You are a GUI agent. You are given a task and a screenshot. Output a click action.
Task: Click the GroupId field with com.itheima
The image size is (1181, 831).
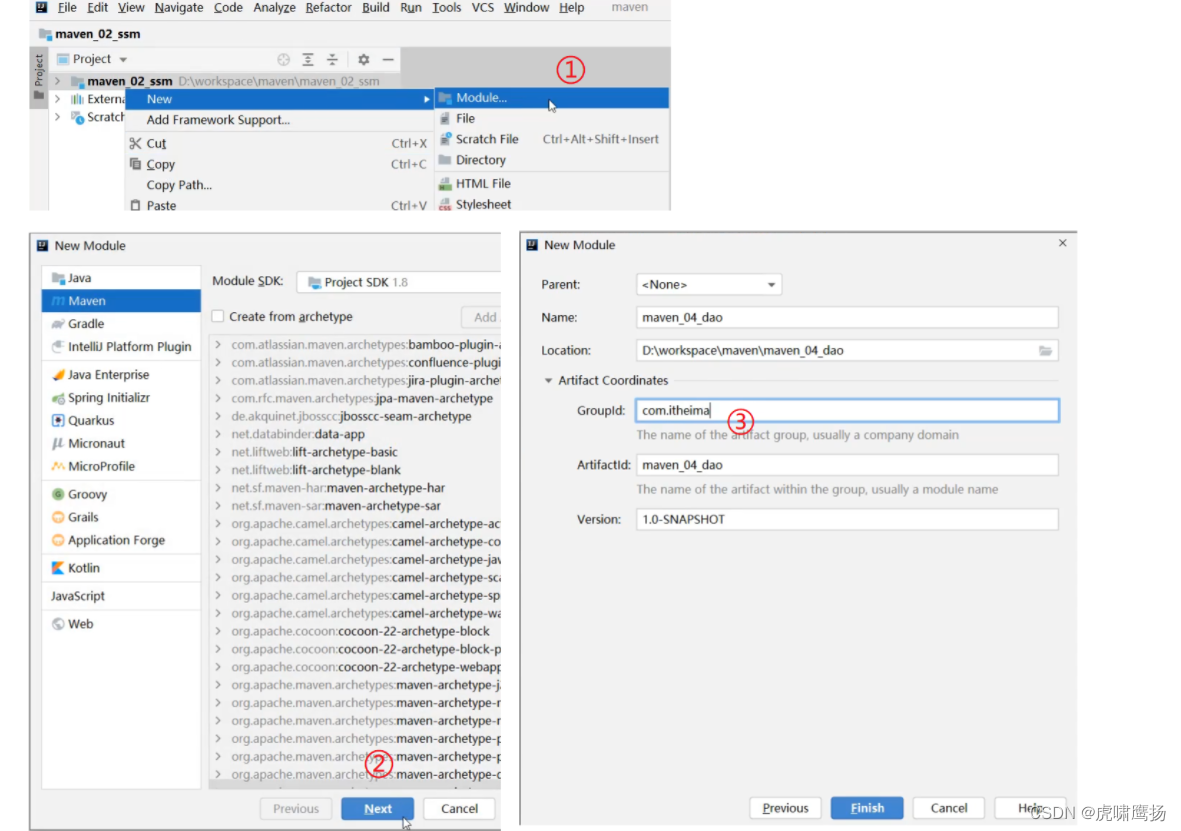[x=847, y=411]
